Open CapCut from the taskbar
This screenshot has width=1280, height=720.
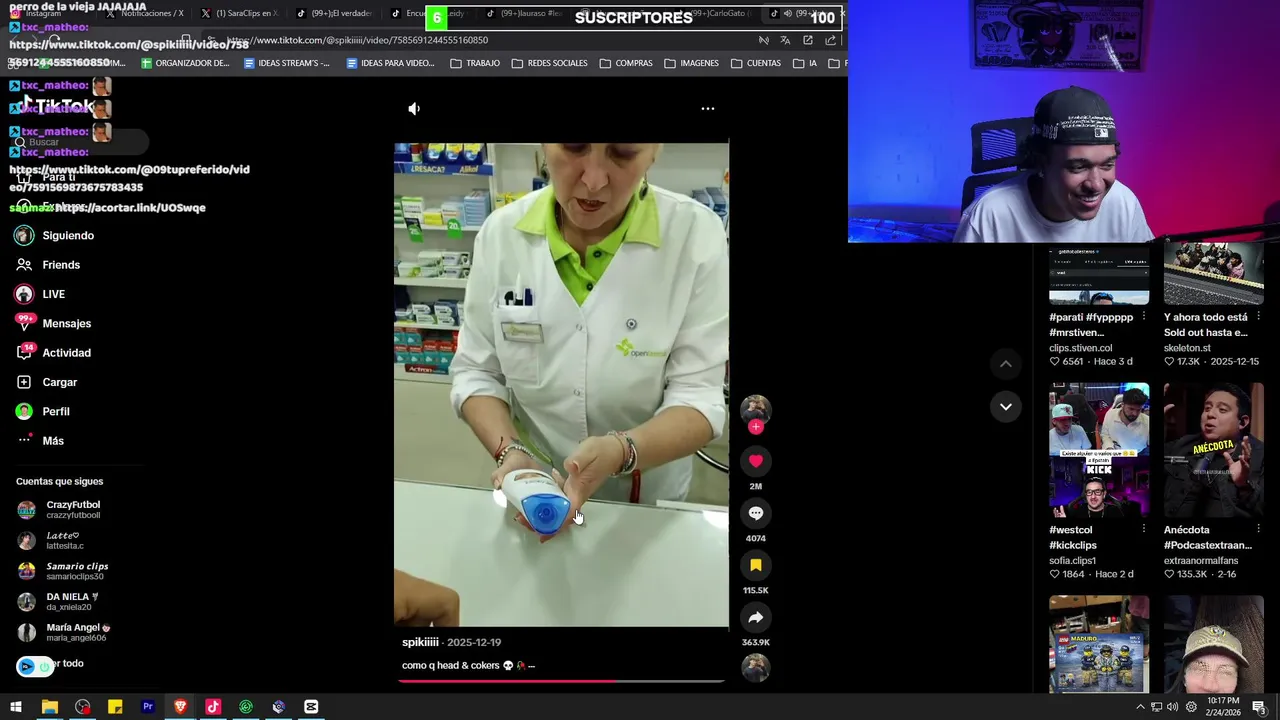tap(311, 707)
